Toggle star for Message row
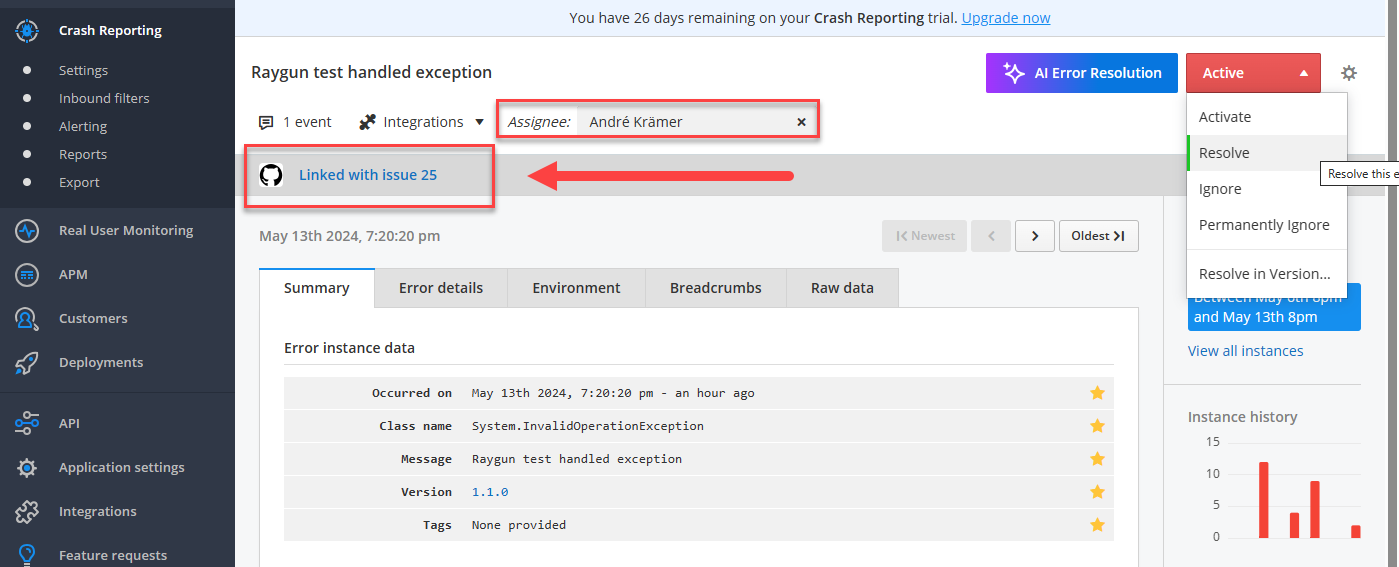The width and height of the screenshot is (1399, 567). tap(1097, 459)
